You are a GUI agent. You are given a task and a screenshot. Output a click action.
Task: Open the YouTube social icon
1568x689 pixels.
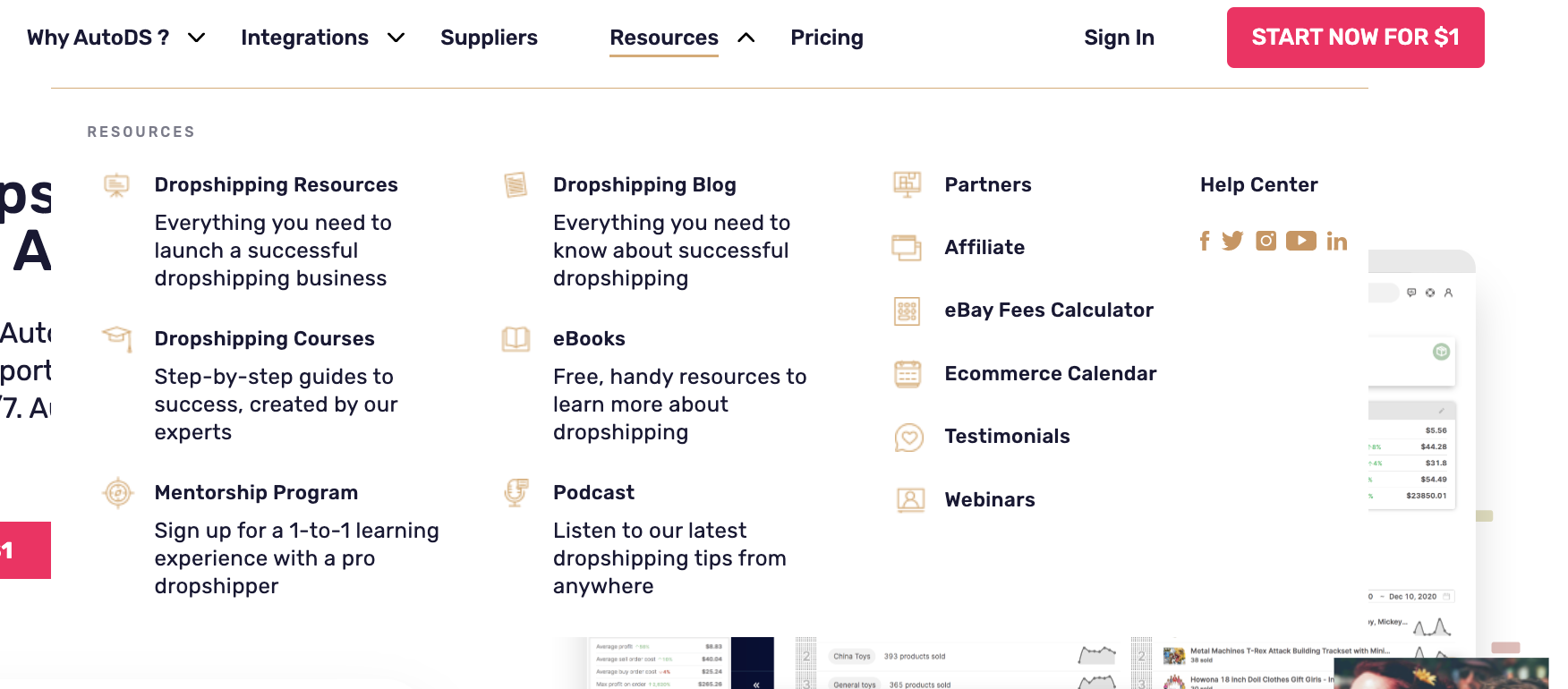pos(1301,241)
